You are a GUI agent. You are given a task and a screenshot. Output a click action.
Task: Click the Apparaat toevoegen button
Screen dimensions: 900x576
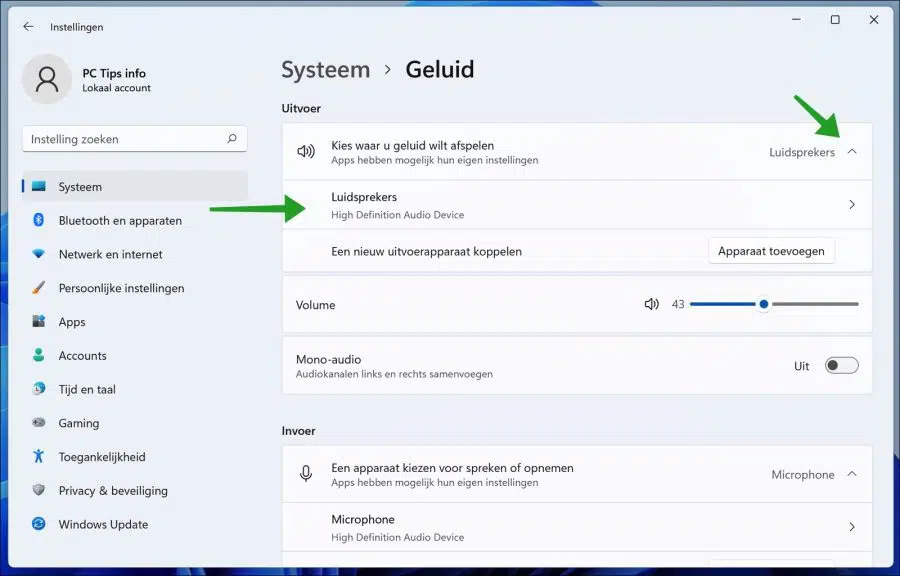coord(771,251)
